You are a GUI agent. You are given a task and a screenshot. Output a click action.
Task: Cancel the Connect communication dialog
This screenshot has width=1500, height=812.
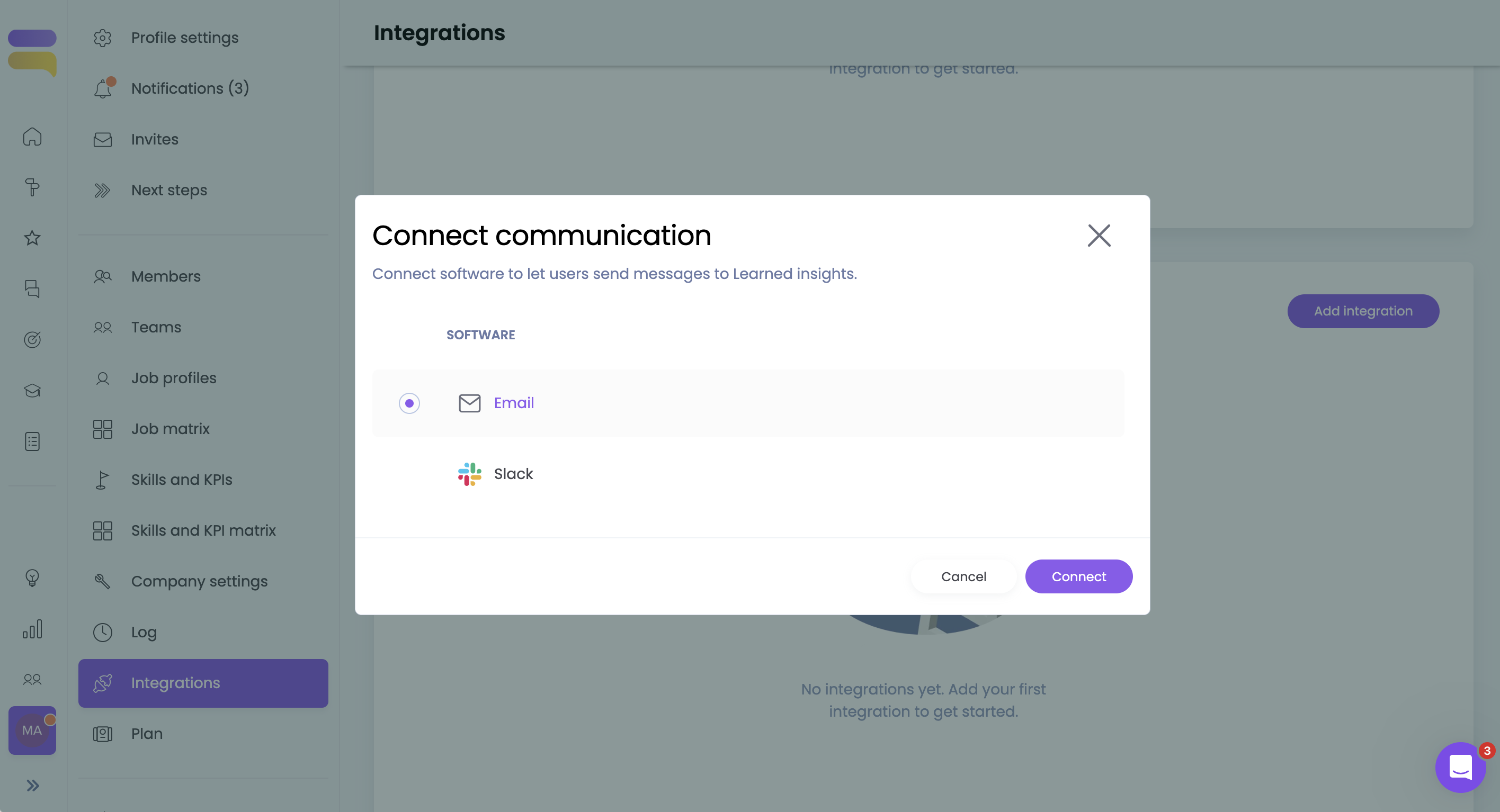963,576
